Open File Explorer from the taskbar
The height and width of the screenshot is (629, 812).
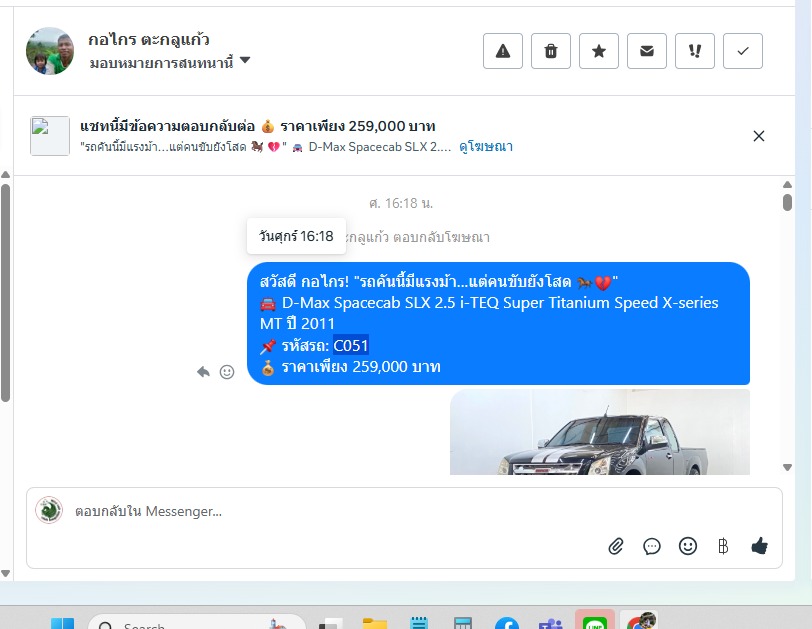[x=375, y=623]
